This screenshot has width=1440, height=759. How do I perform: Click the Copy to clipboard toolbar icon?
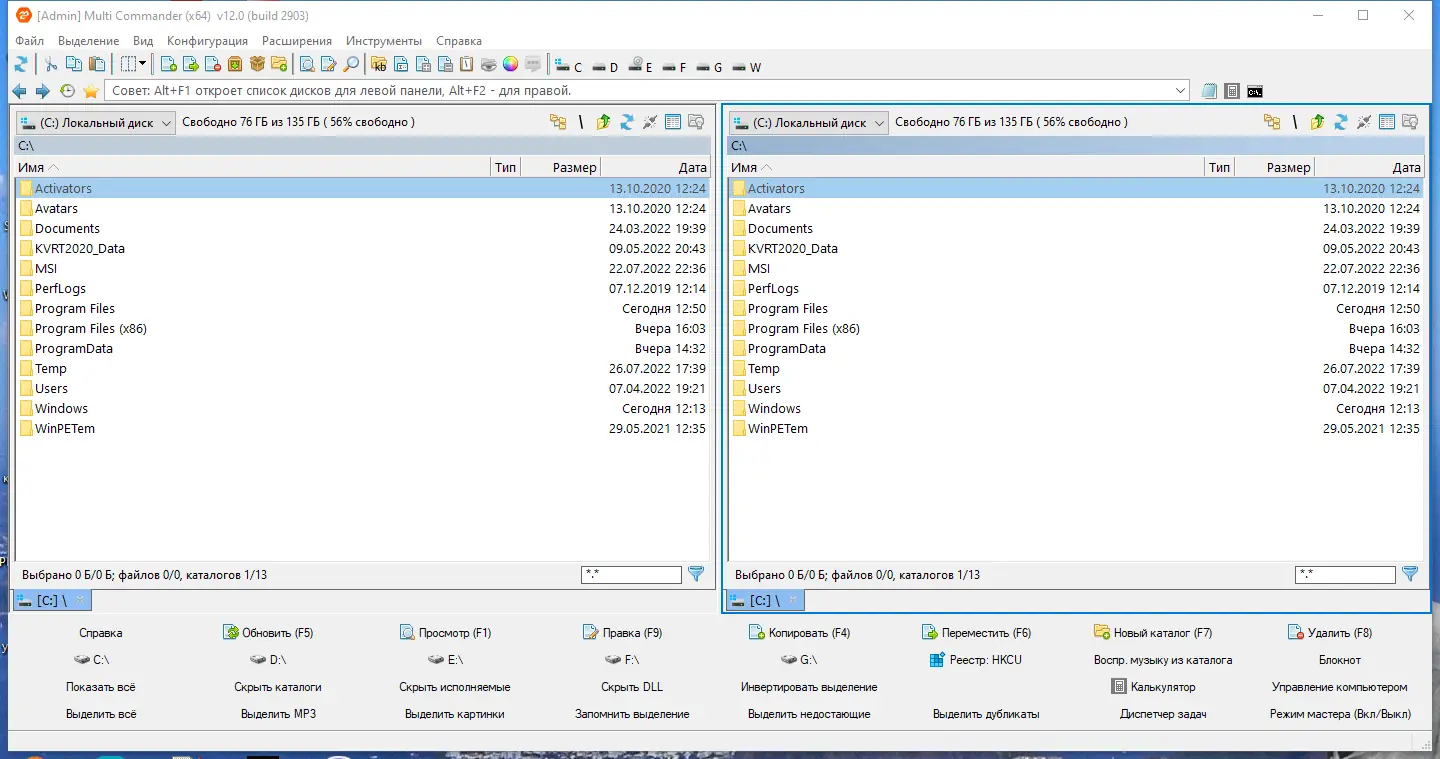click(72, 64)
